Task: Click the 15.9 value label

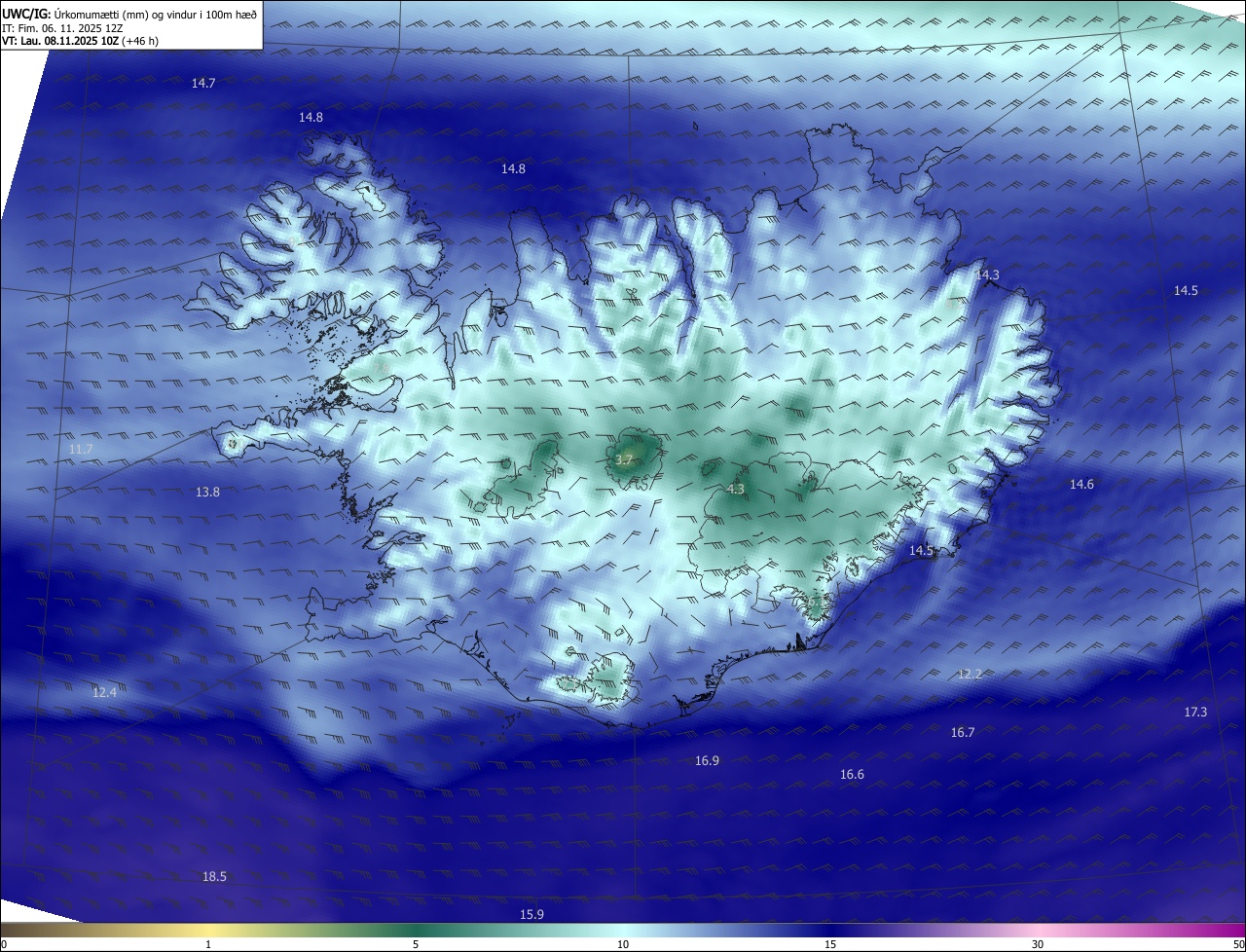Action: point(531,915)
